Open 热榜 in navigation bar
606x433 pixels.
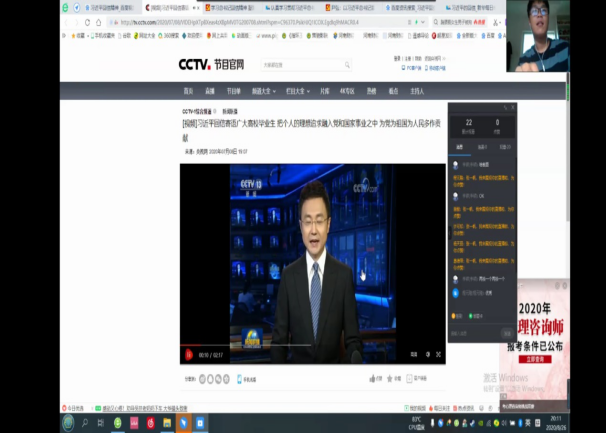click(371, 91)
